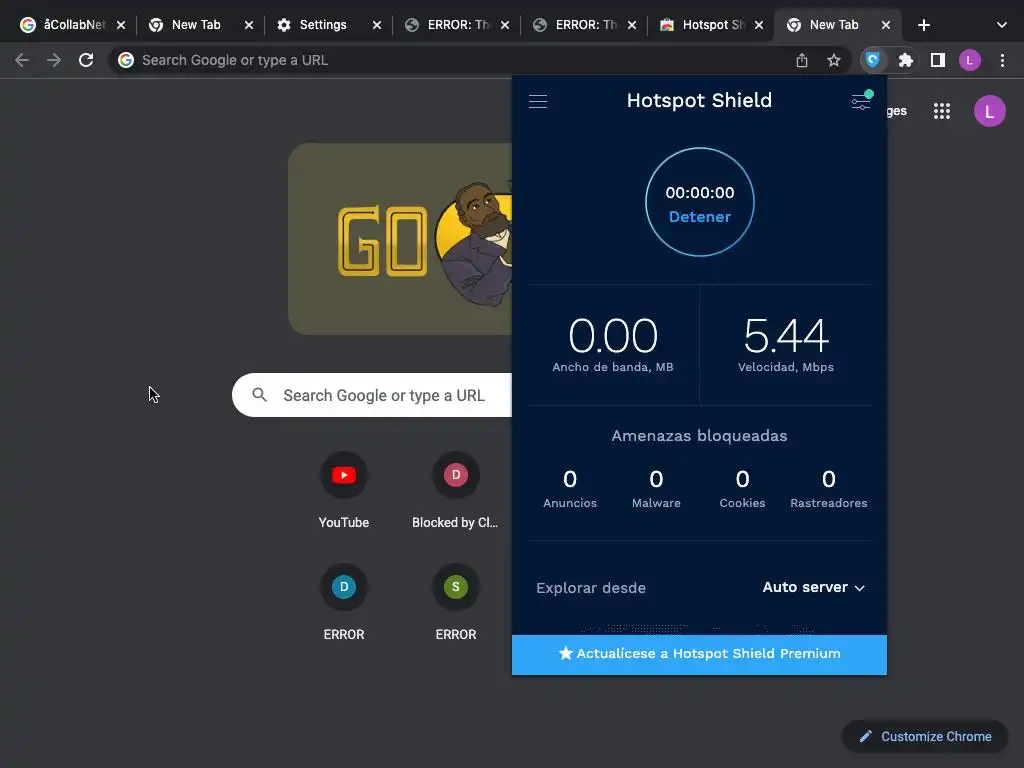Open the Chrome extensions puzzle icon

(905, 60)
